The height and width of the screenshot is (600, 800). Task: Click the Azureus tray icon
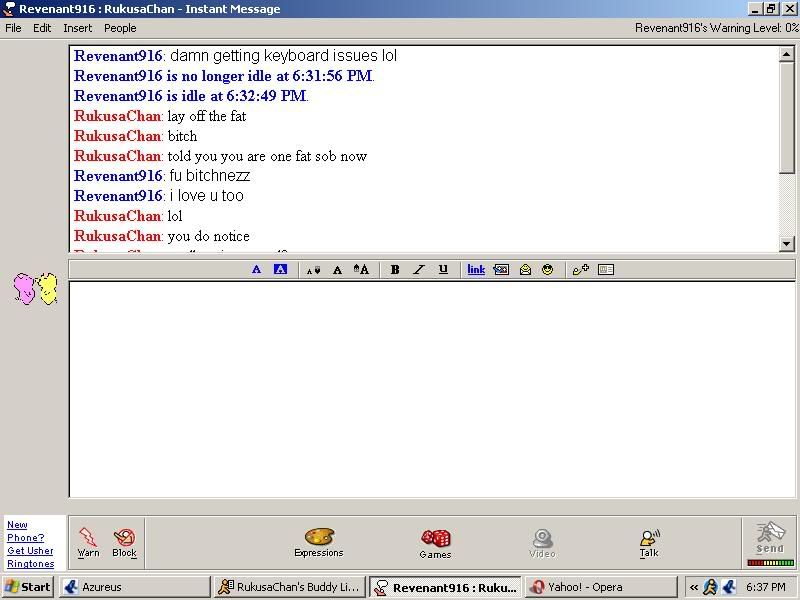(x=730, y=587)
